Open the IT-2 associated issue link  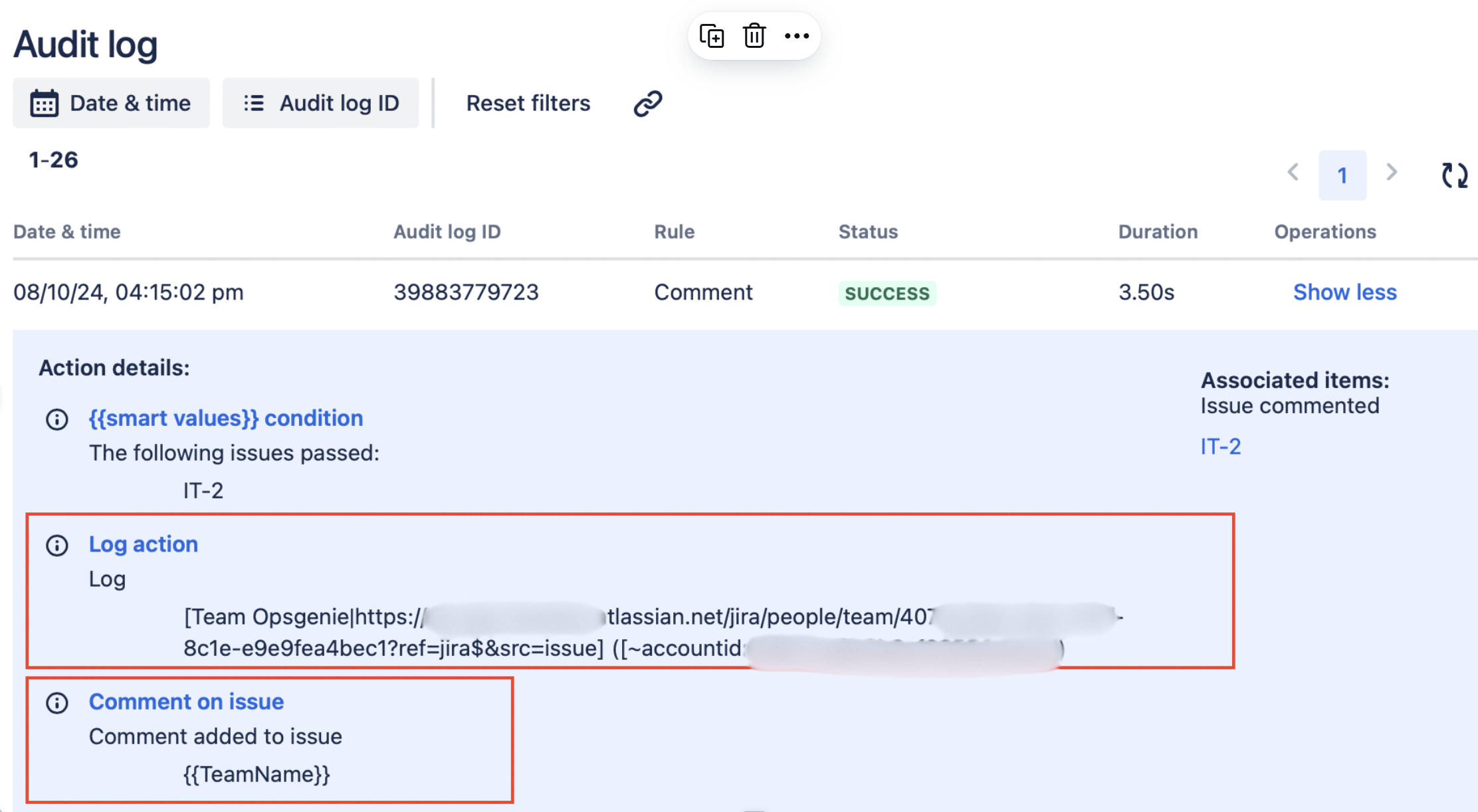1221,447
